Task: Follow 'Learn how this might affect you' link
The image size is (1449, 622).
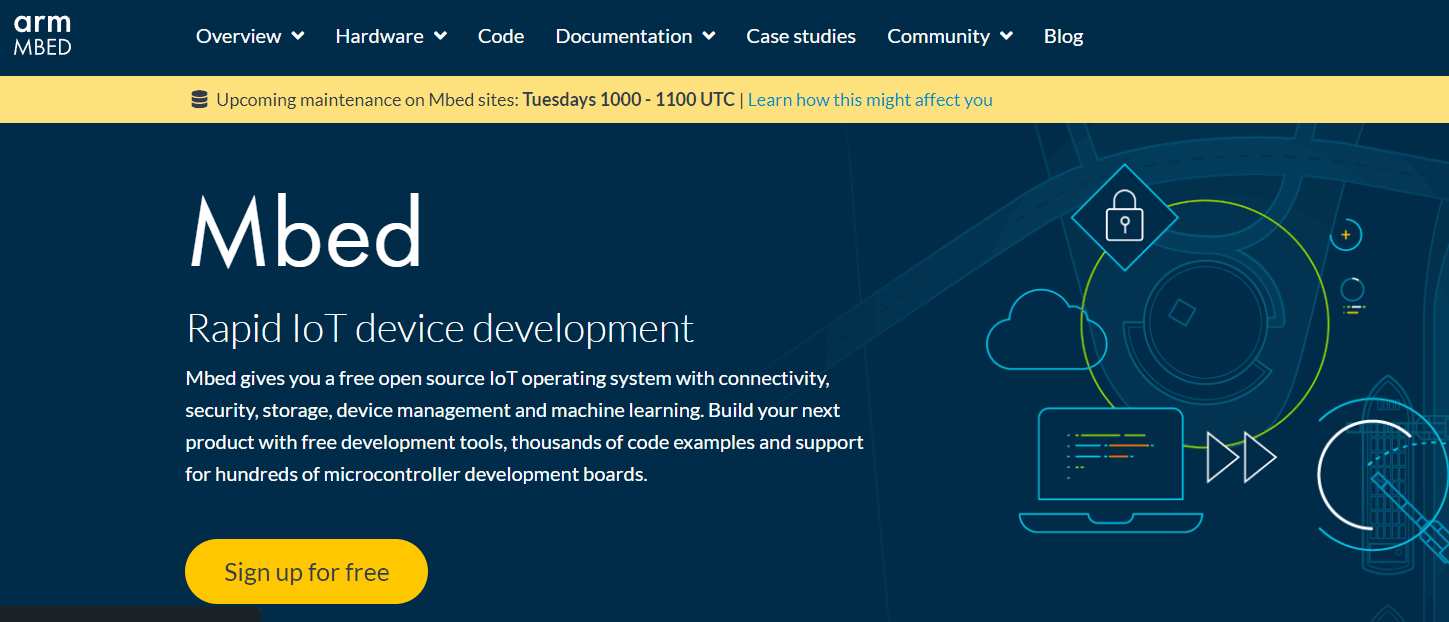Action: click(870, 100)
